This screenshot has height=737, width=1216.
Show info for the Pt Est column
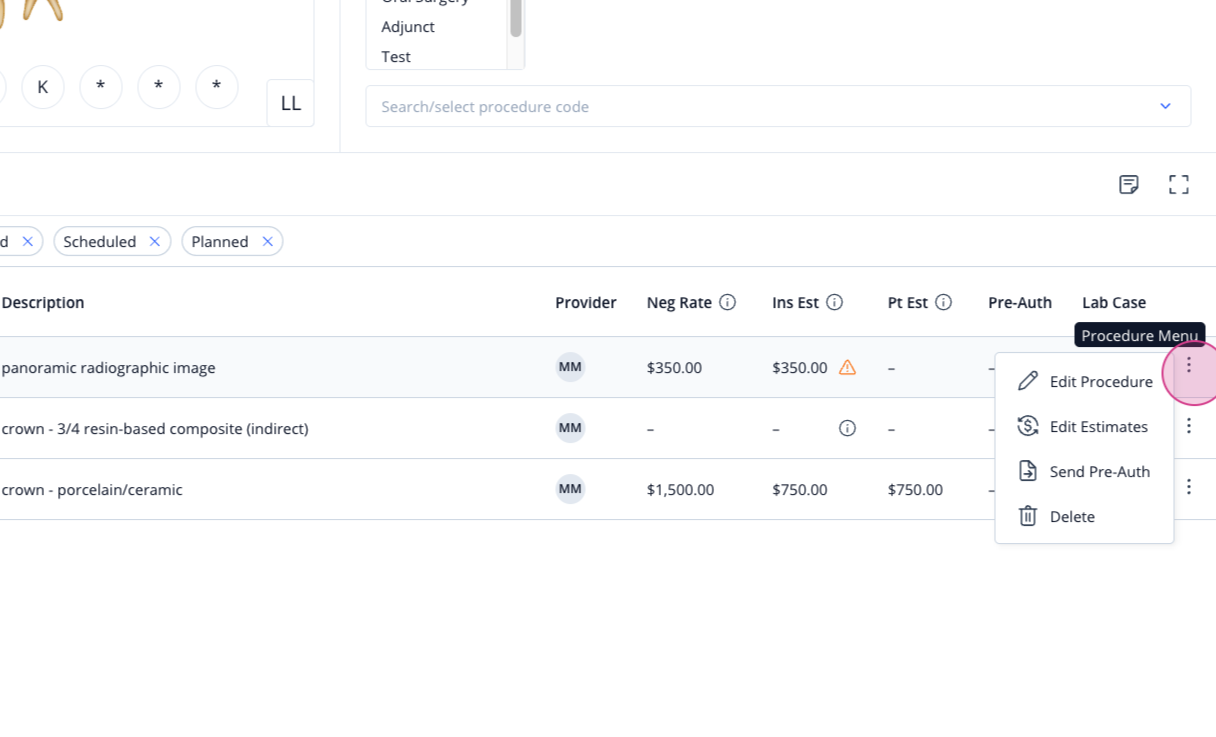pos(943,302)
